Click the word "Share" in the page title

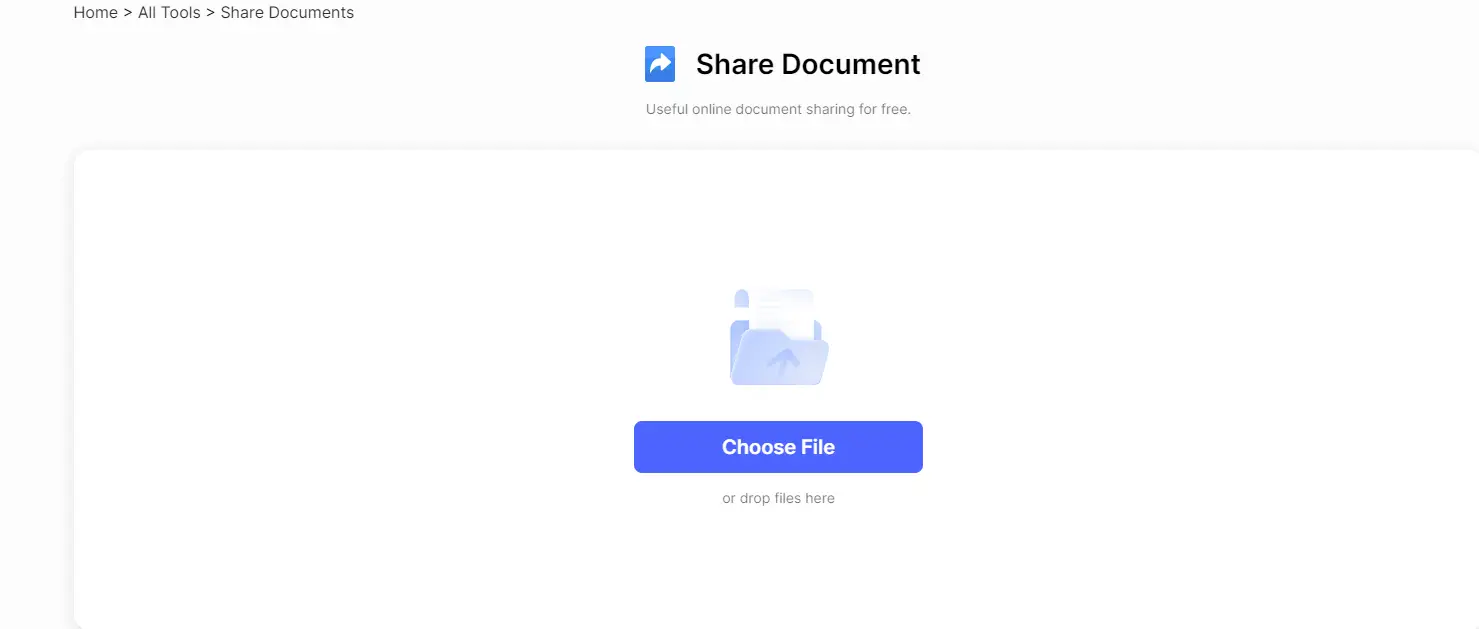click(x=735, y=64)
